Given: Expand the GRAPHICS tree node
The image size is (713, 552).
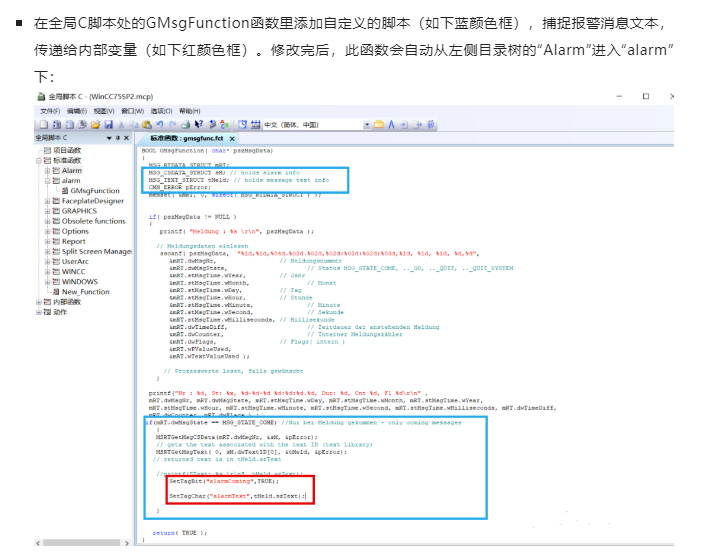Looking at the screenshot, I should click(x=48, y=211).
